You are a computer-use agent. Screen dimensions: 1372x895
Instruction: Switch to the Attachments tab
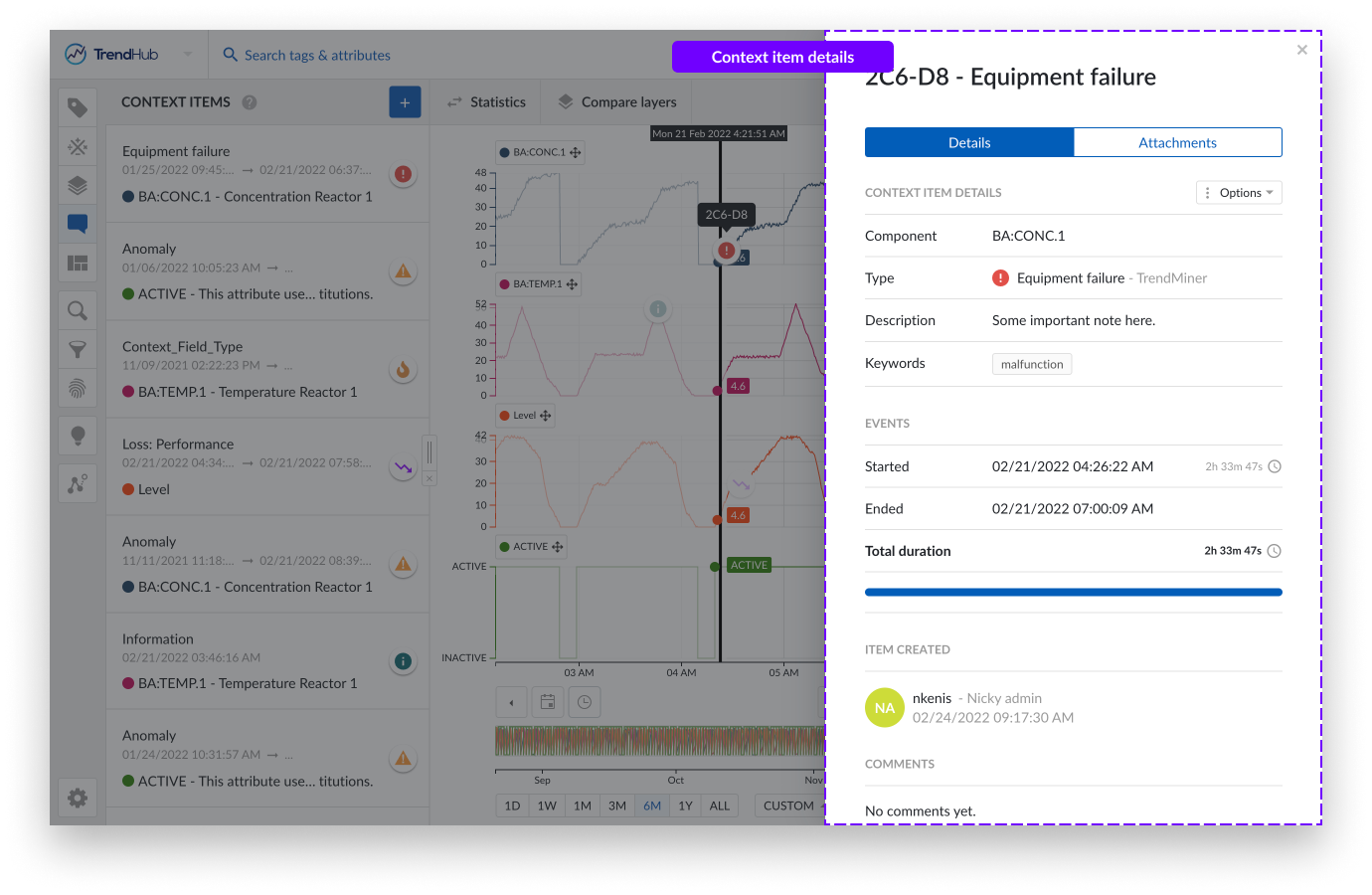(1177, 142)
